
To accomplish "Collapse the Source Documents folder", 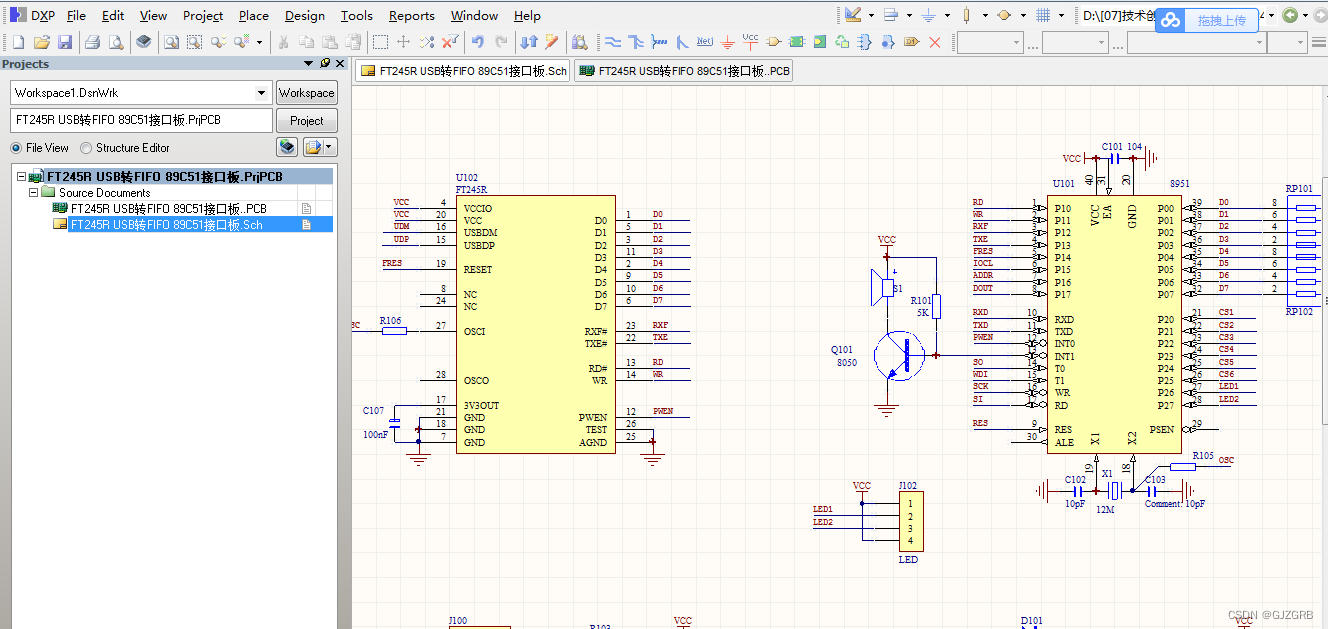I will (x=33, y=193).
